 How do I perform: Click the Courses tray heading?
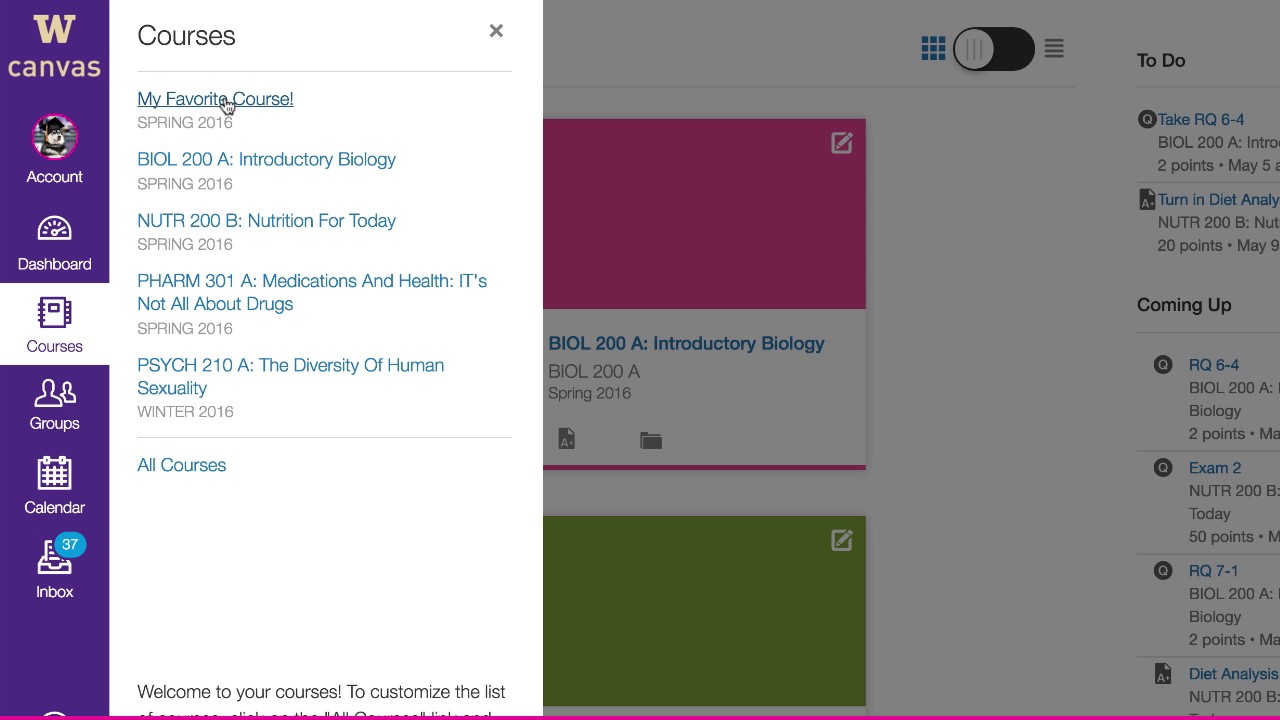(x=186, y=35)
